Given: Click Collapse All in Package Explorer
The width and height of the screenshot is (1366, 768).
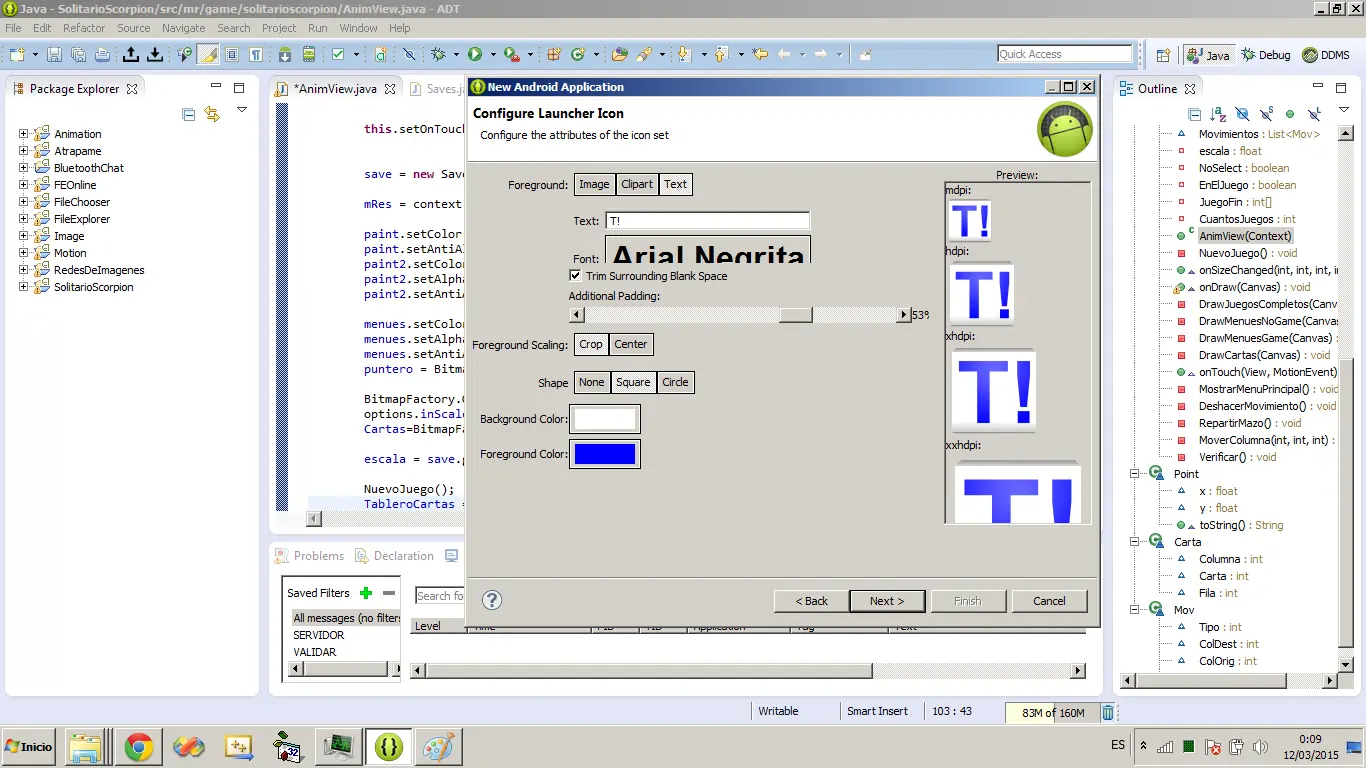Looking at the screenshot, I should click(x=188, y=115).
